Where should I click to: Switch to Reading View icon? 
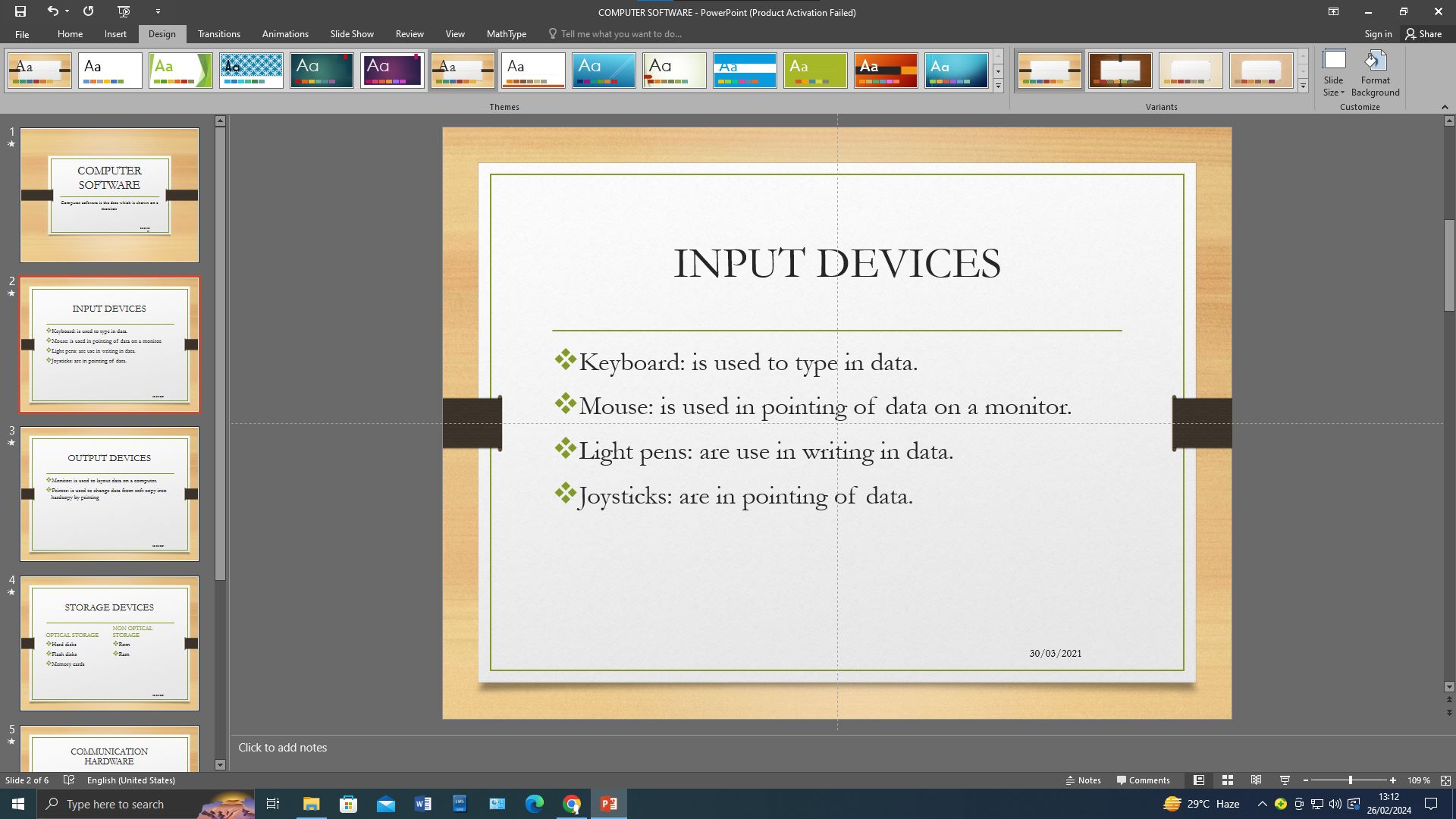(1257, 780)
